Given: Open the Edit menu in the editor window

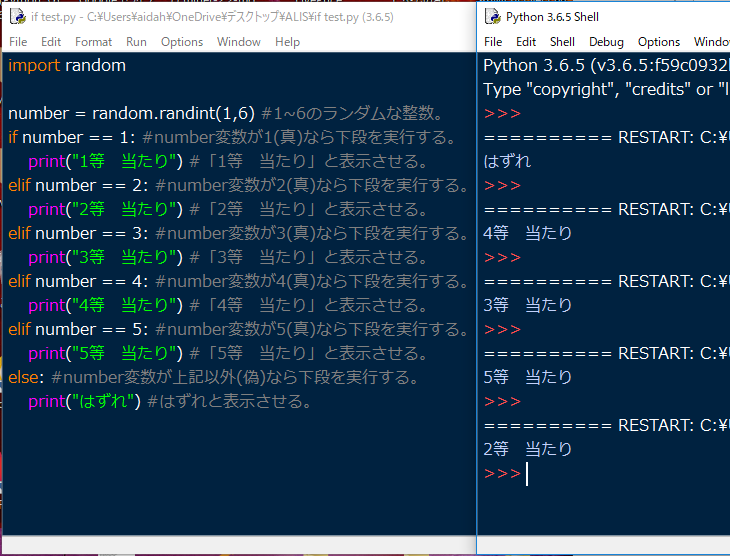Looking at the screenshot, I should coord(51,42).
